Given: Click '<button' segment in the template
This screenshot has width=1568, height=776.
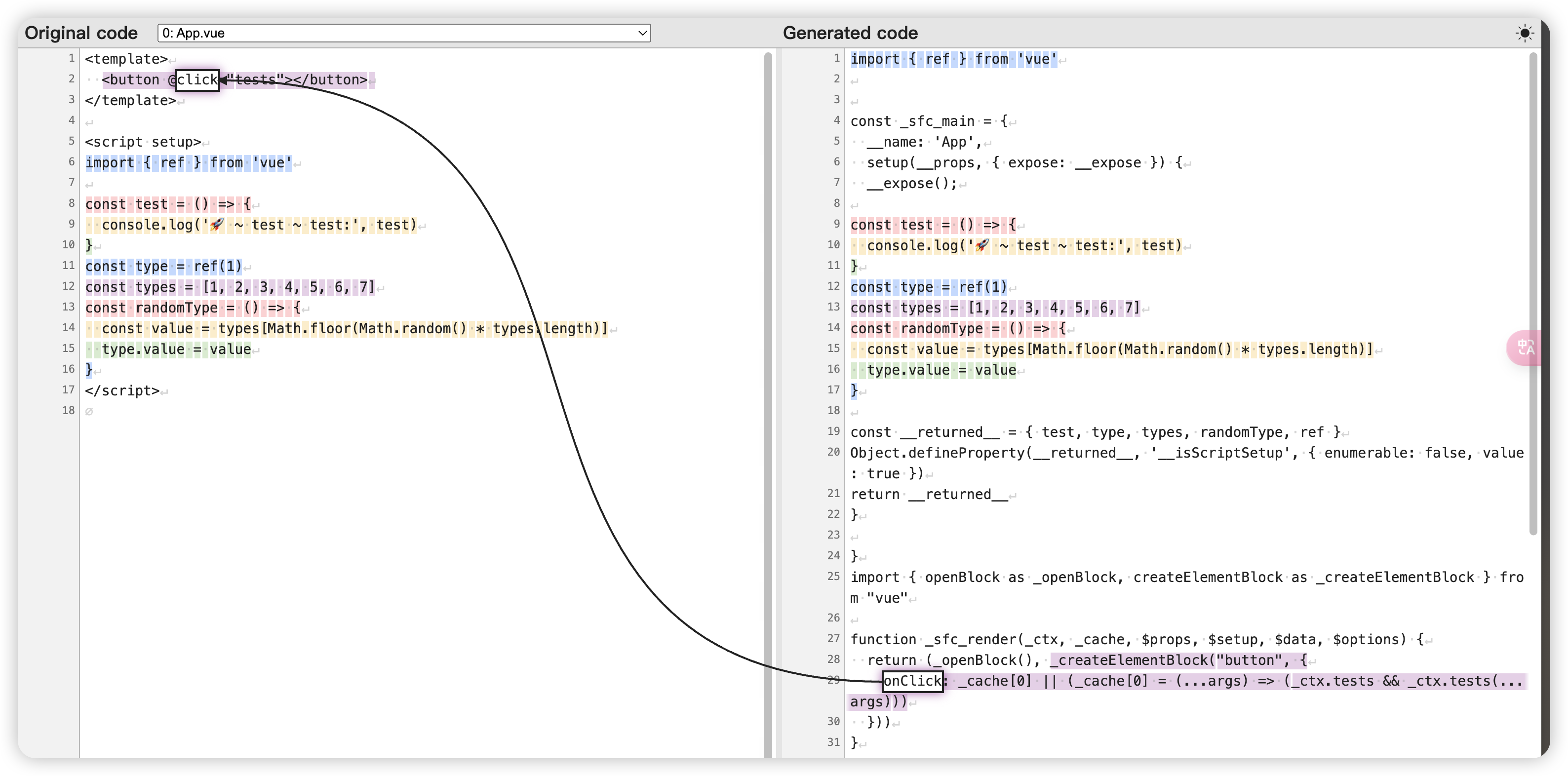Looking at the screenshot, I should click(x=131, y=80).
